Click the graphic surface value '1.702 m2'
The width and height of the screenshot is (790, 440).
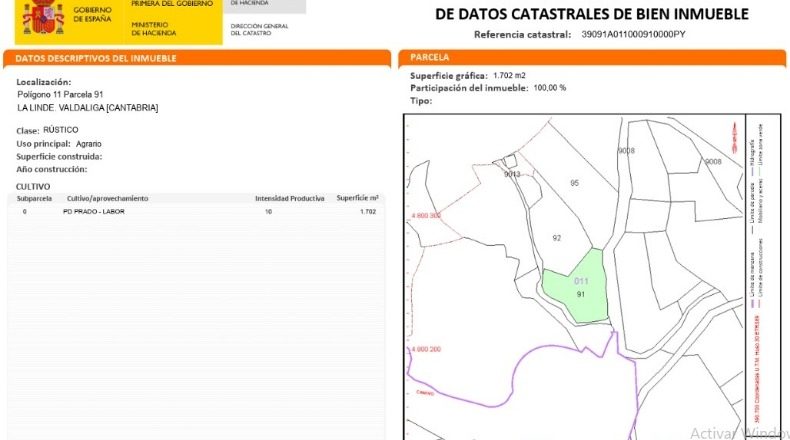[x=509, y=76]
